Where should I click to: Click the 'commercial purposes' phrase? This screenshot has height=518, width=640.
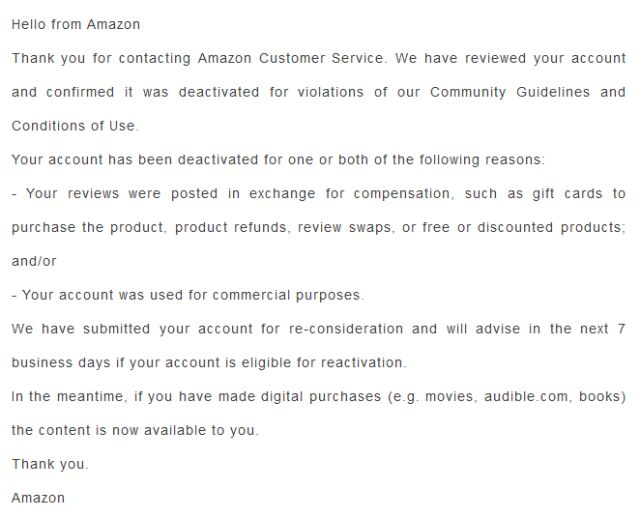(286, 295)
